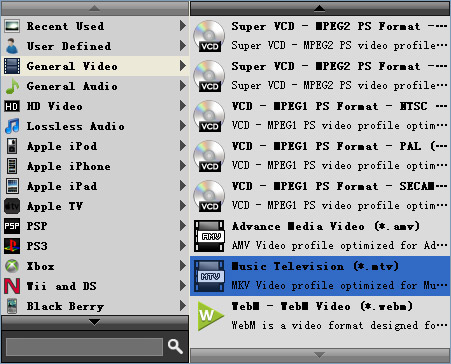Click the category list scroll-down arrow
The width and height of the screenshot is (451, 364).
pyautogui.click(x=95, y=322)
